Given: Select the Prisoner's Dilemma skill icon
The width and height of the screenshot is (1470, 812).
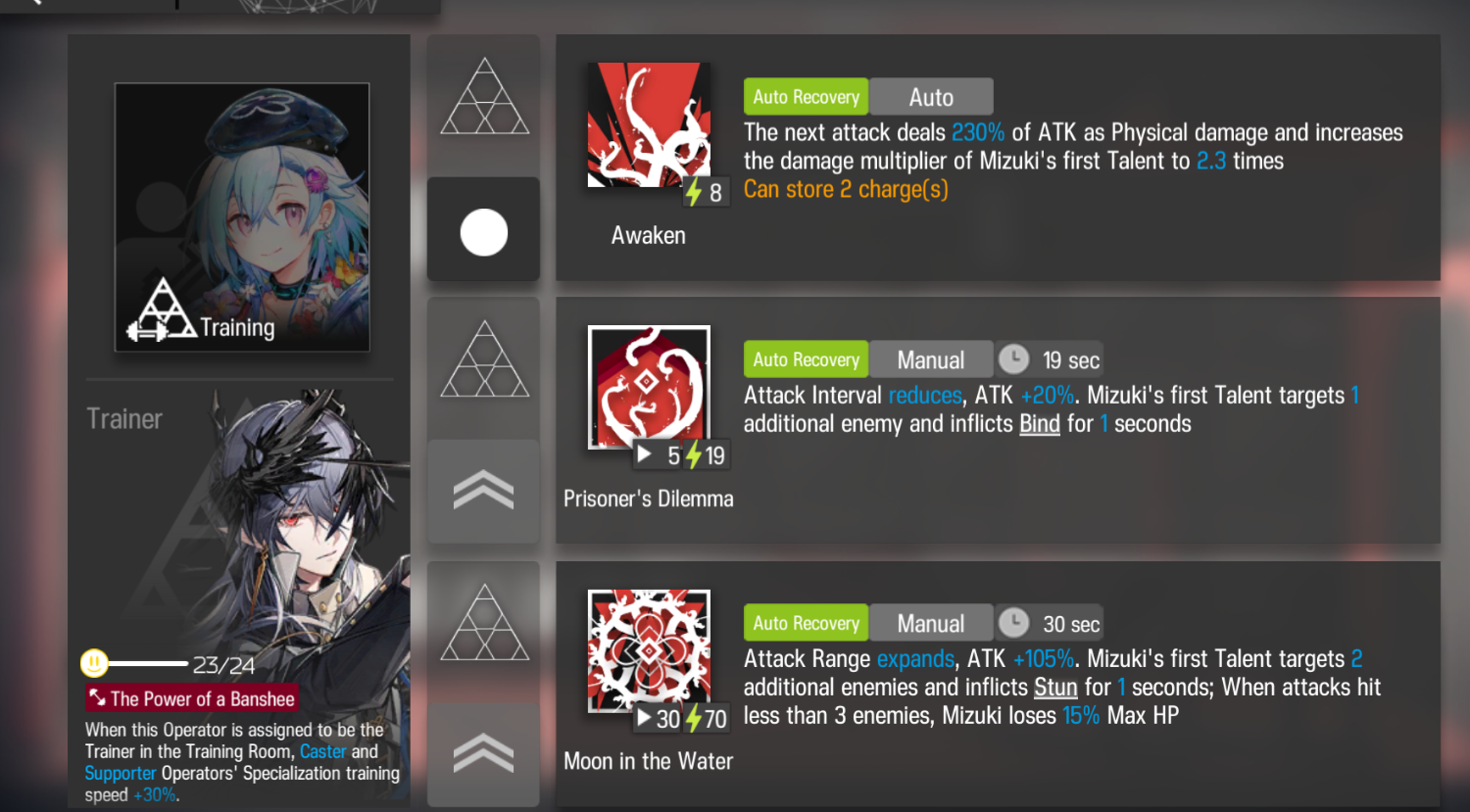Looking at the screenshot, I should click(x=649, y=388).
